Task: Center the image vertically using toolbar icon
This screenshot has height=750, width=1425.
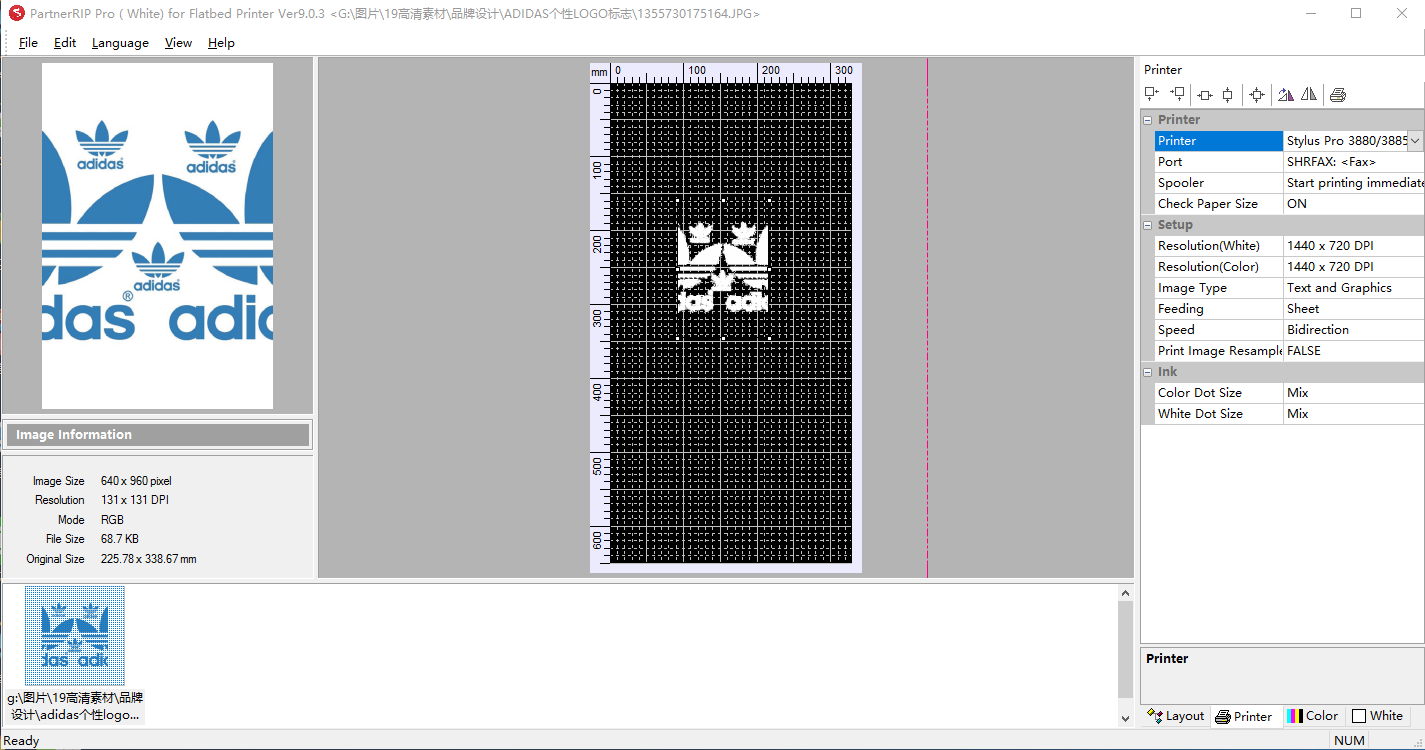Action: (x=1228, y=95)
